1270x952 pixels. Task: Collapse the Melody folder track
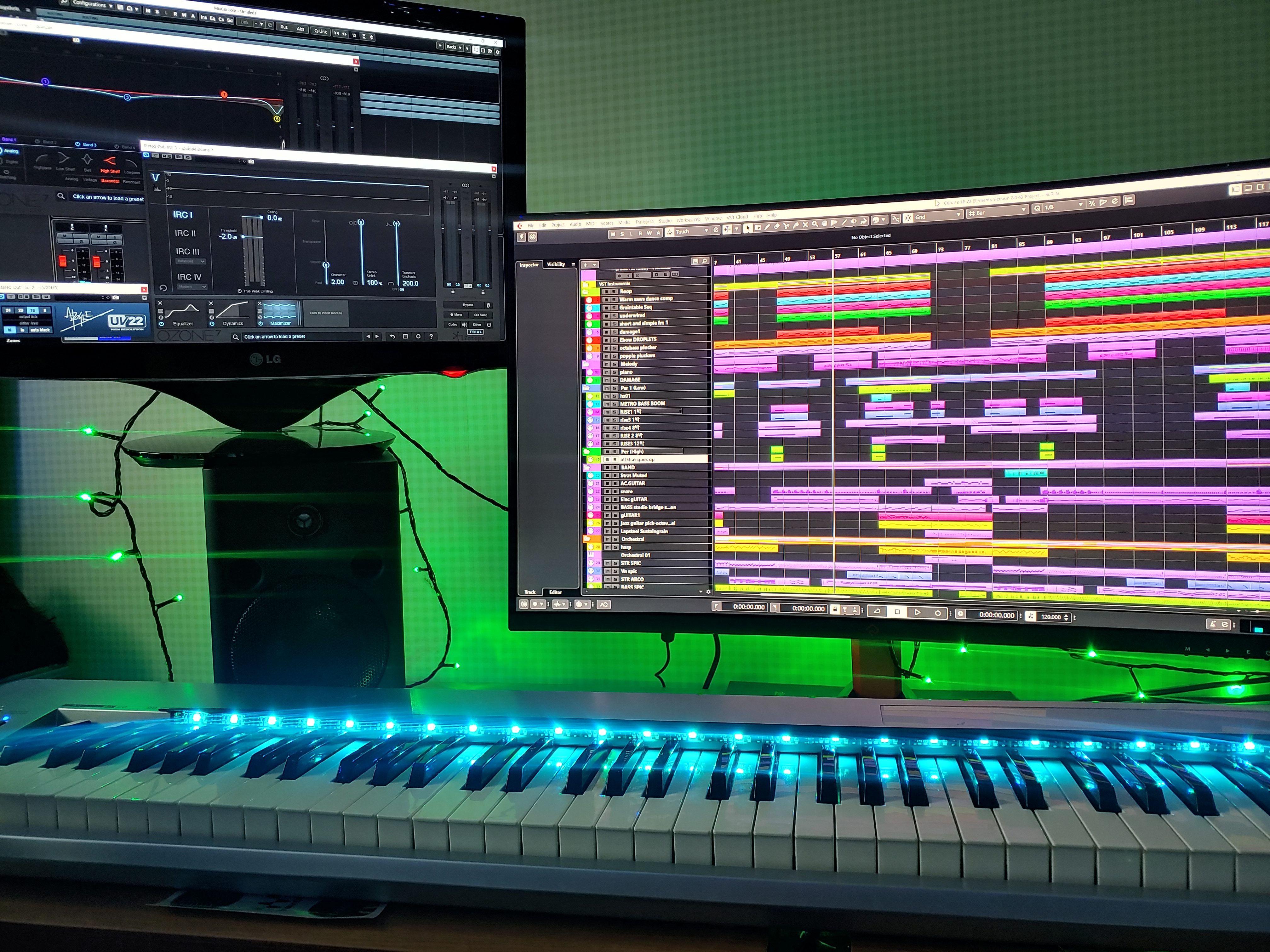(586, 364)
